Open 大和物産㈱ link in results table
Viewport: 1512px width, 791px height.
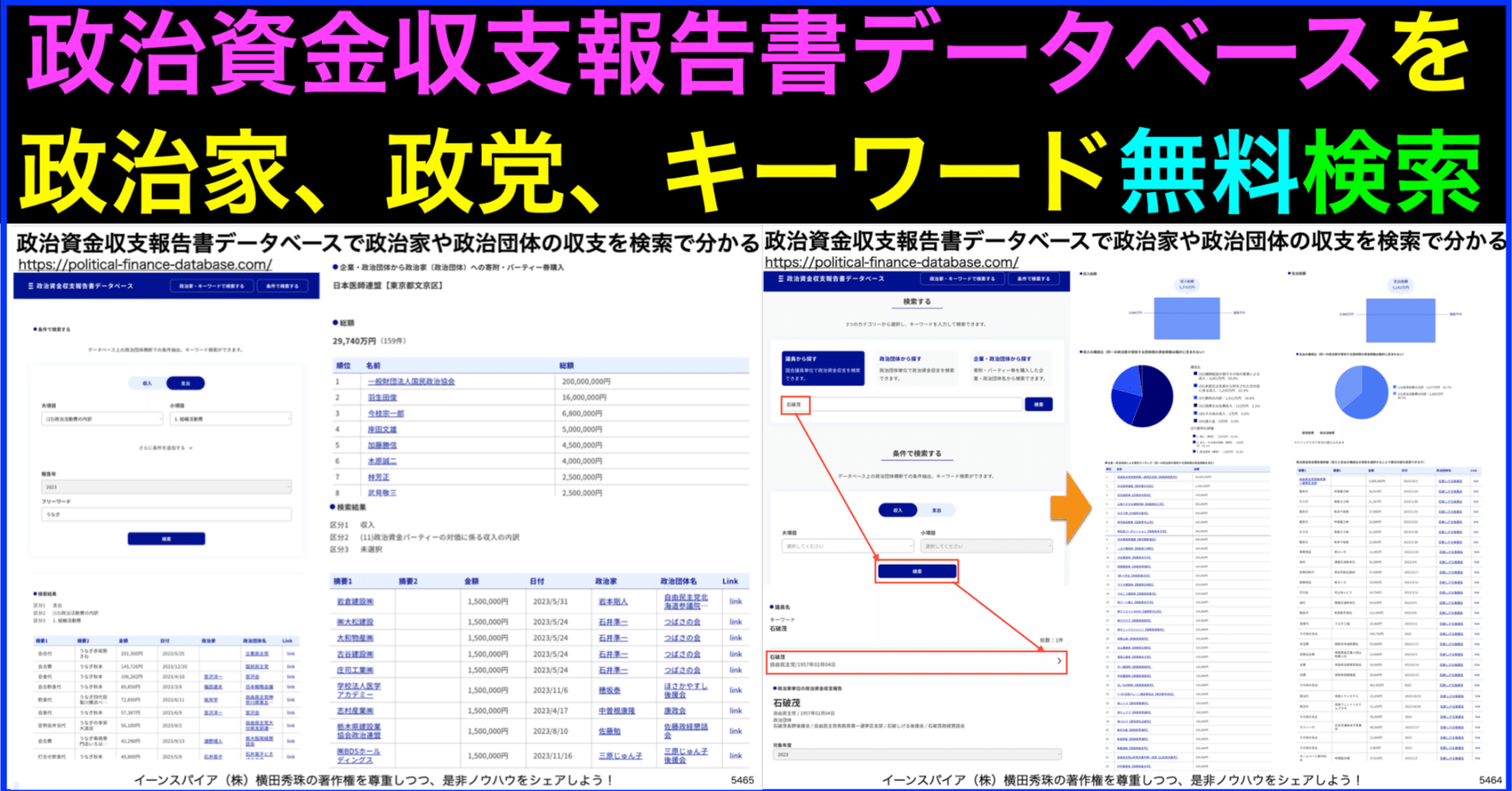[355, 638]
